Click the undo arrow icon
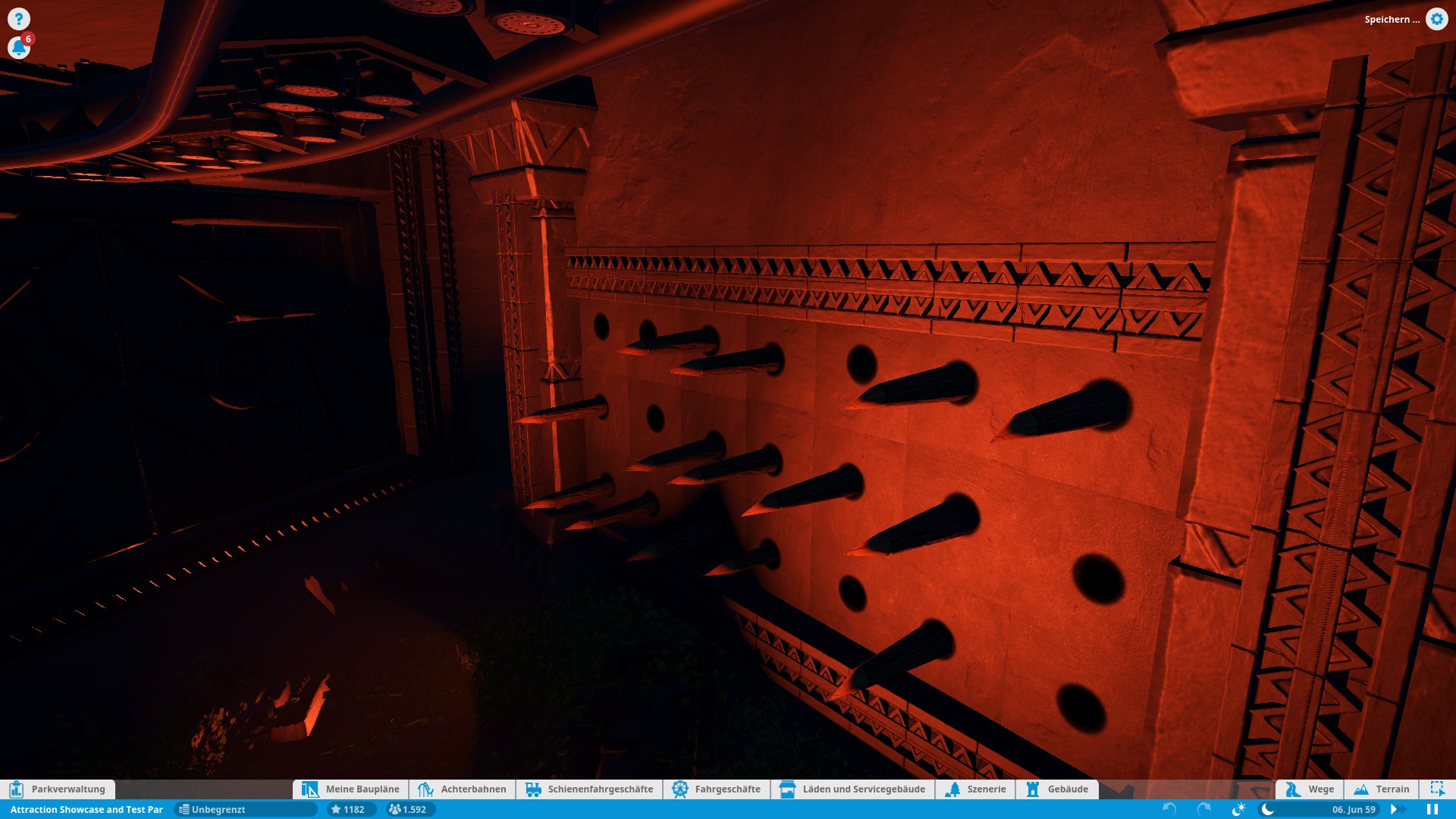 pyautogui.click(x=1169, y=809)
